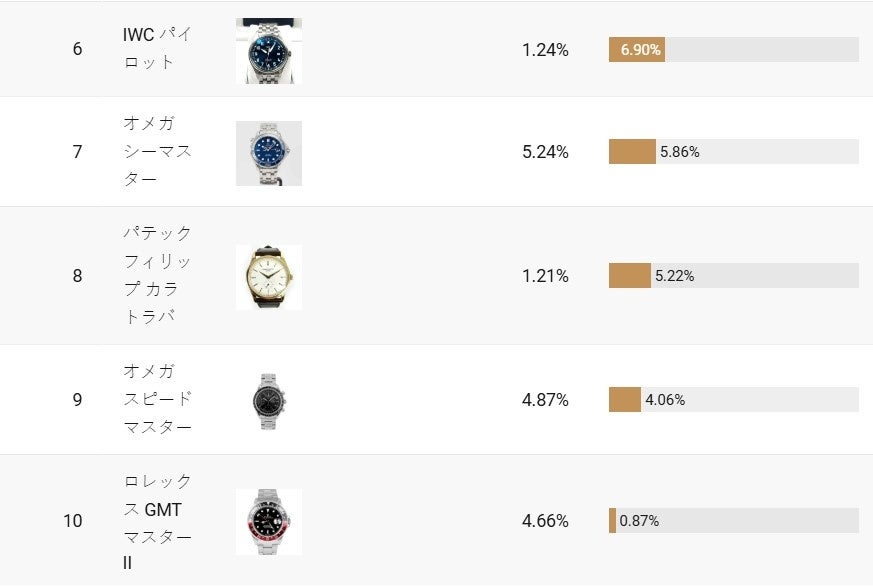This screenshot has height=588, width=873.
Task: Click rank number 8
Action: 77,276
